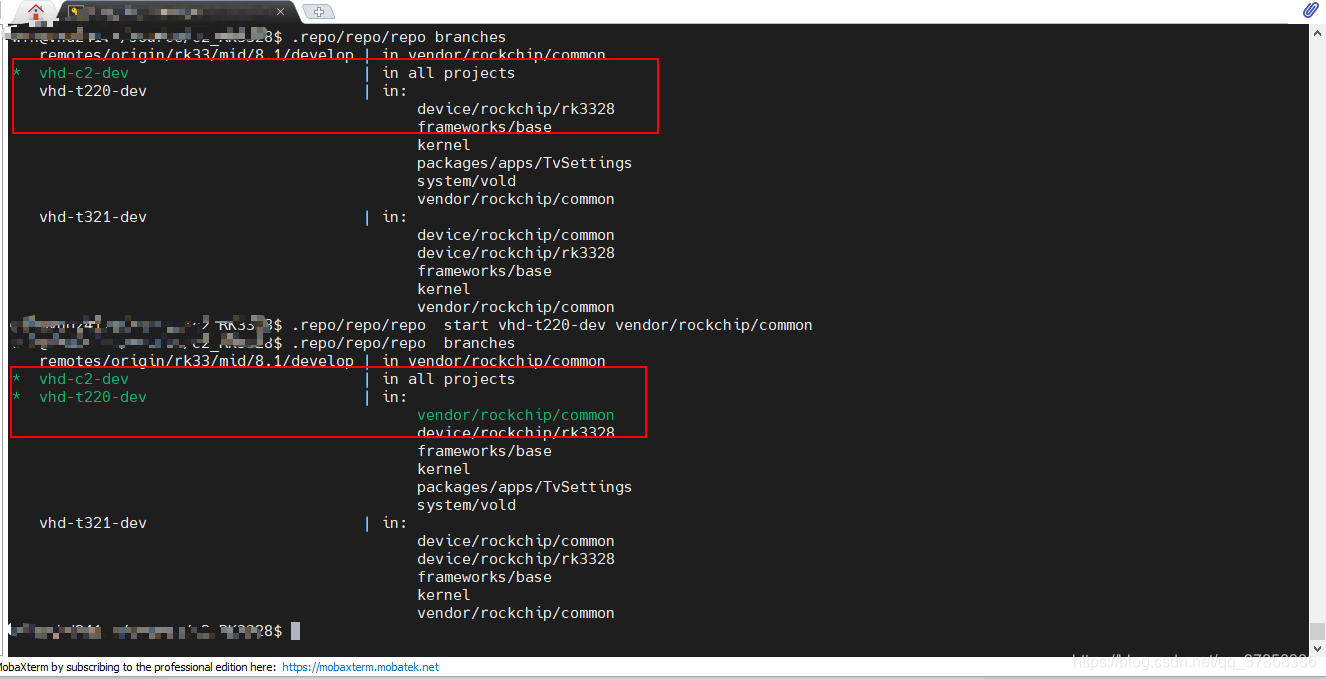This screenshot has width=1326, height=680.
Task: Click the packages/apps/TvSettings line in first listing
Action: (525, 163)
